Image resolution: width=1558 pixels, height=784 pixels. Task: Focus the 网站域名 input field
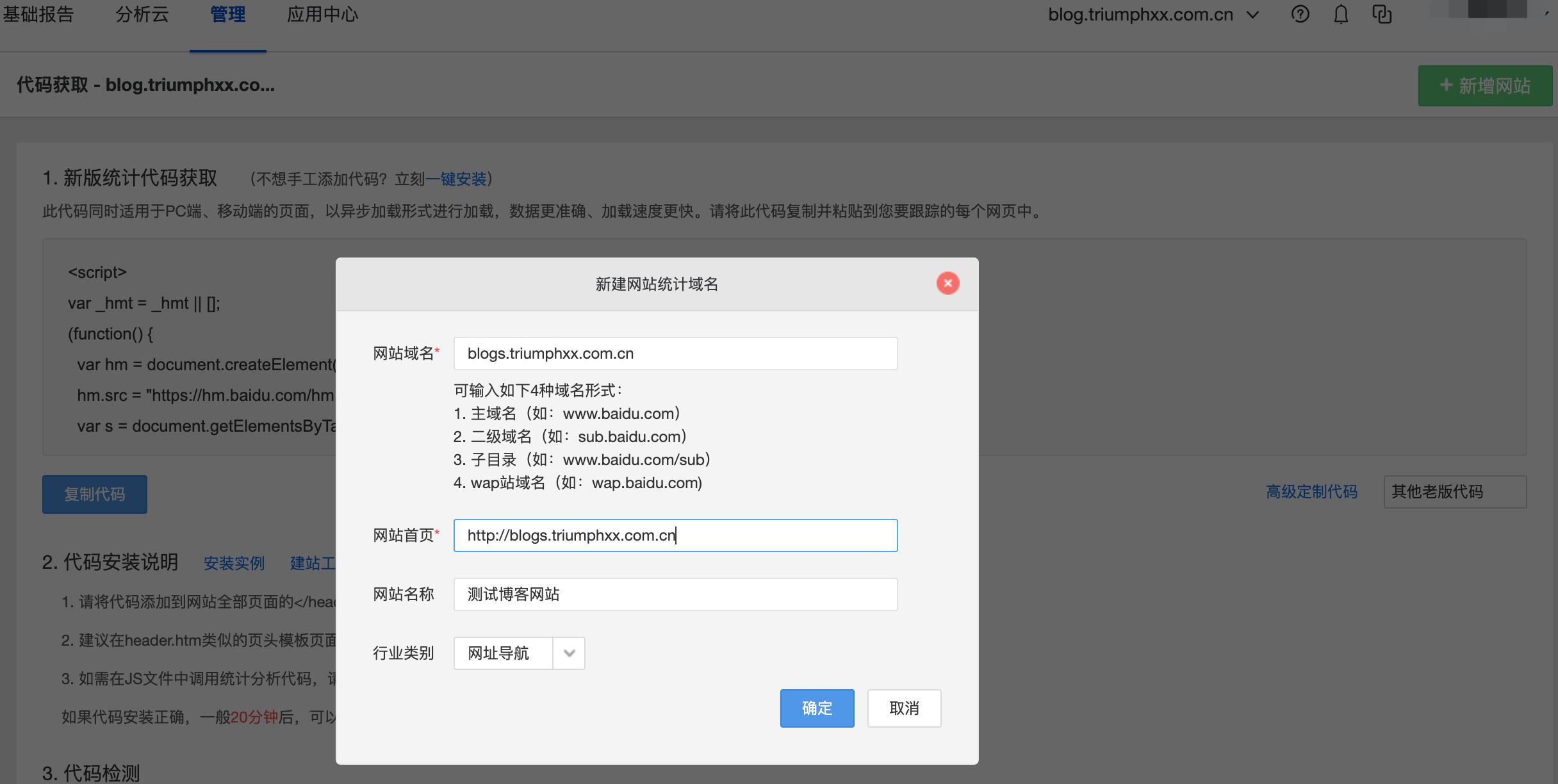tap(675, 354)
